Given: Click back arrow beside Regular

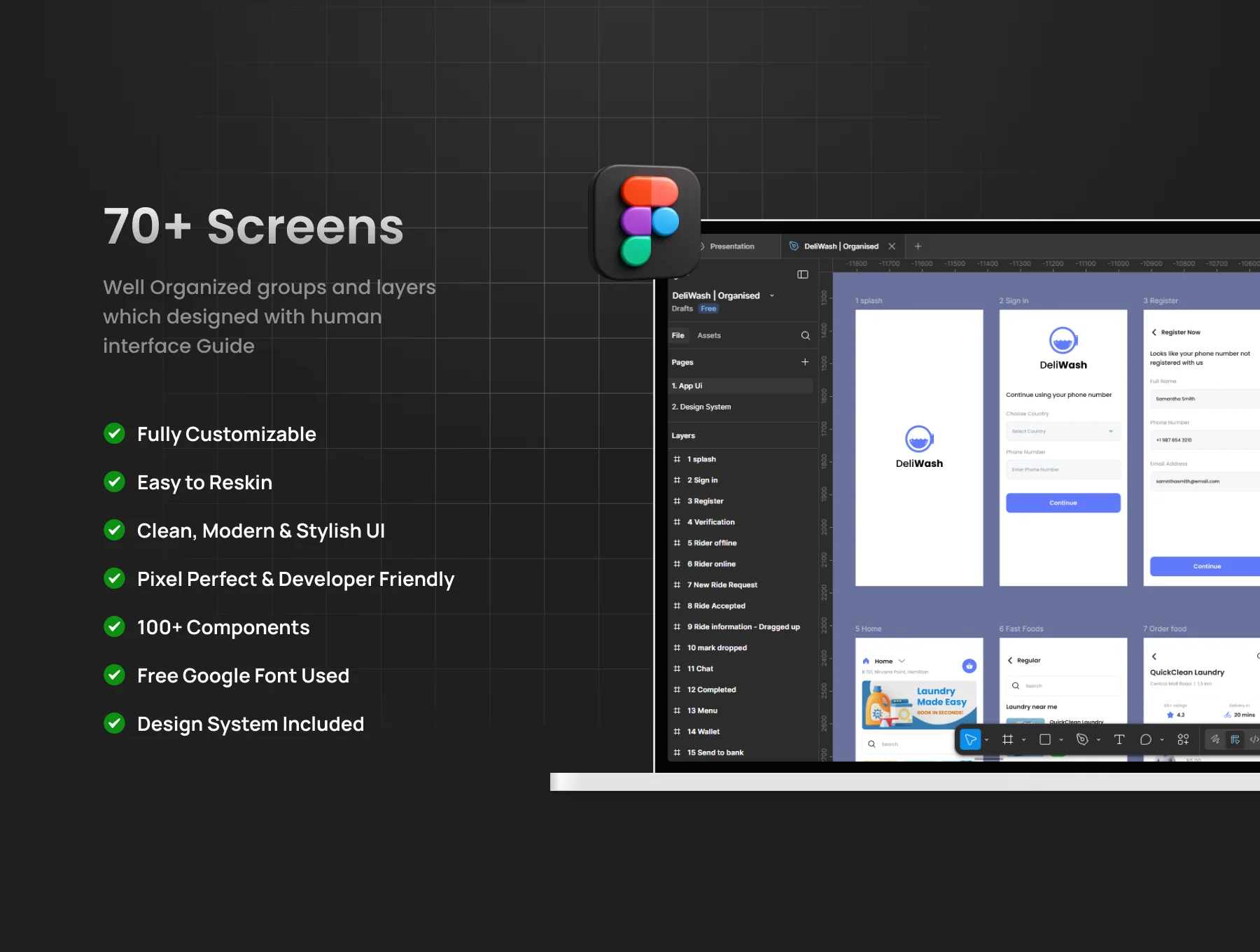Looking at the screenshot, I should [x=1010, y=660].
